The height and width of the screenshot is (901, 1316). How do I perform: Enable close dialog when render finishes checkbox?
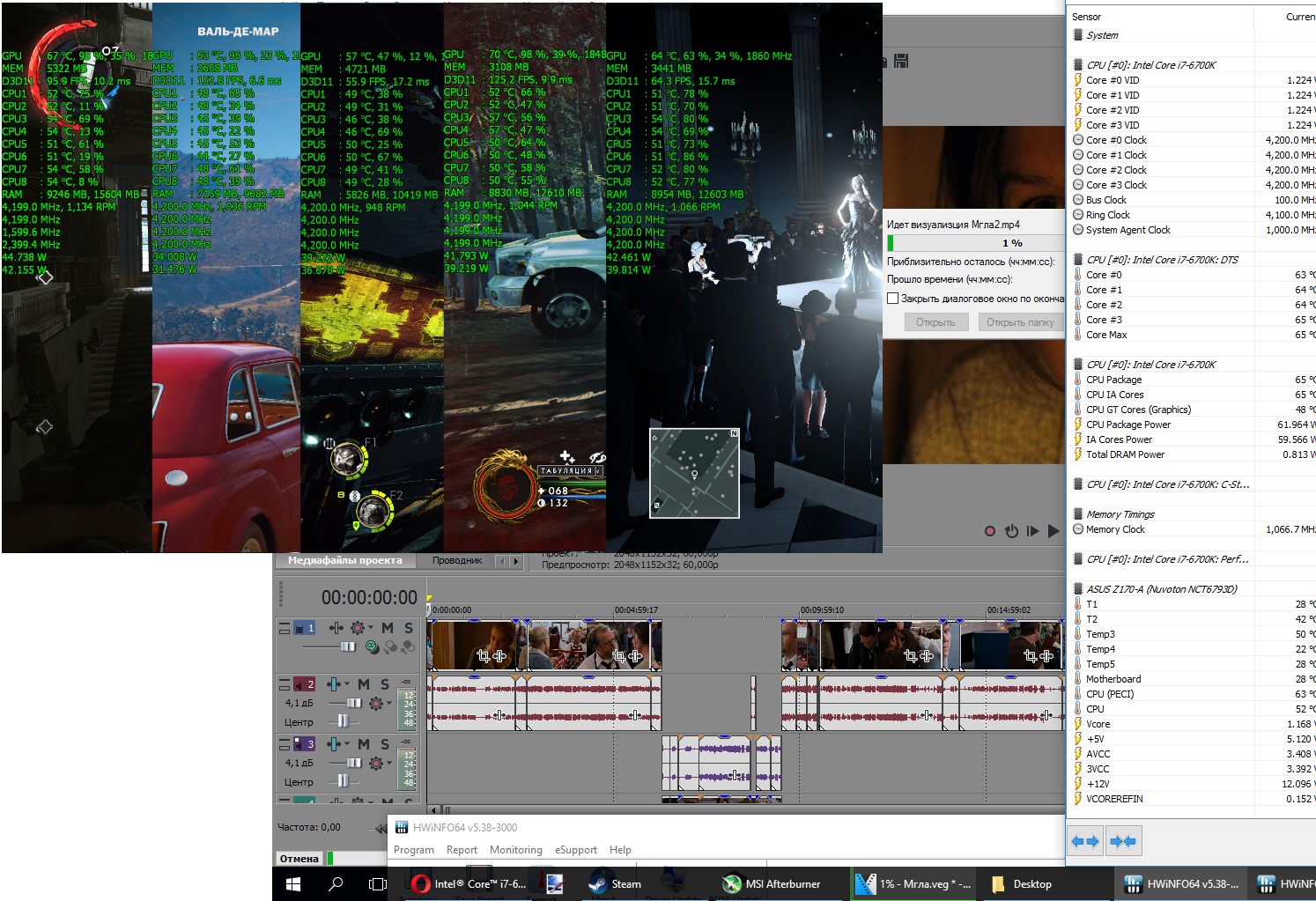pos(892,299)
